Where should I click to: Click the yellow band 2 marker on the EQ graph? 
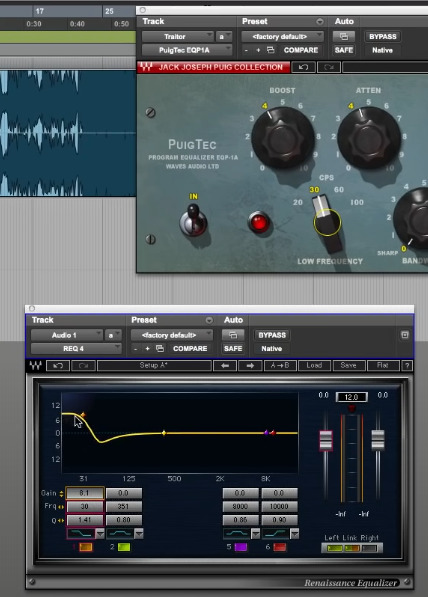(164, 433)
